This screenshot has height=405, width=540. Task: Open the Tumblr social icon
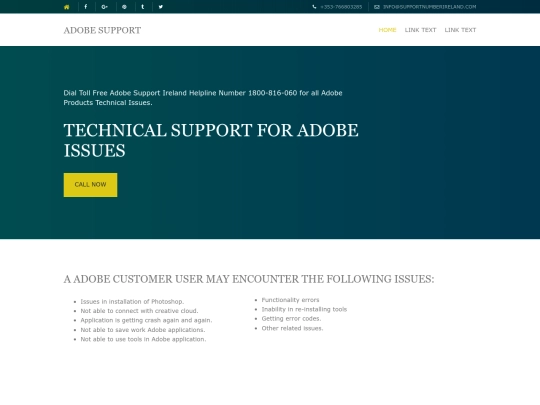coord(143,7)
